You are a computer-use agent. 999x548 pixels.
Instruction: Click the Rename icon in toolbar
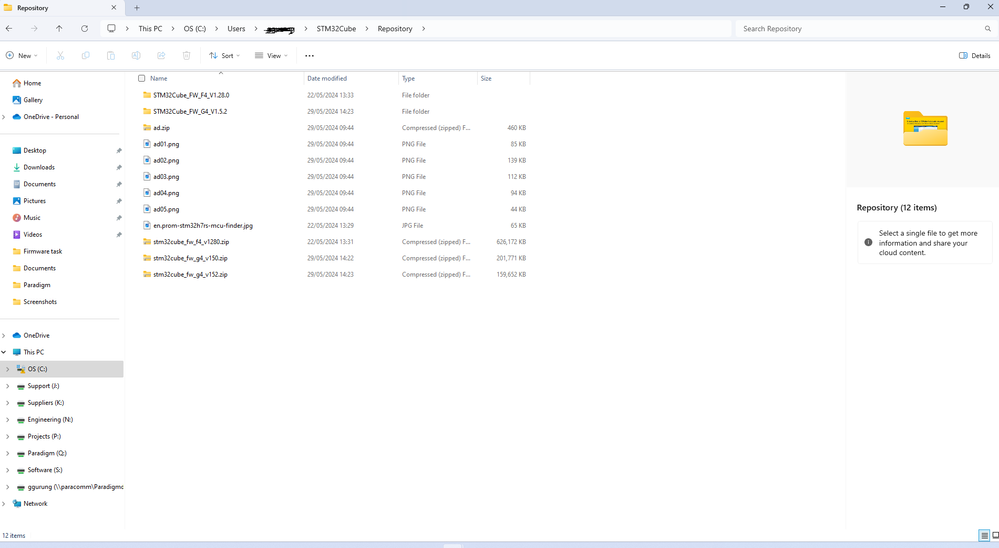coord(136,55)
